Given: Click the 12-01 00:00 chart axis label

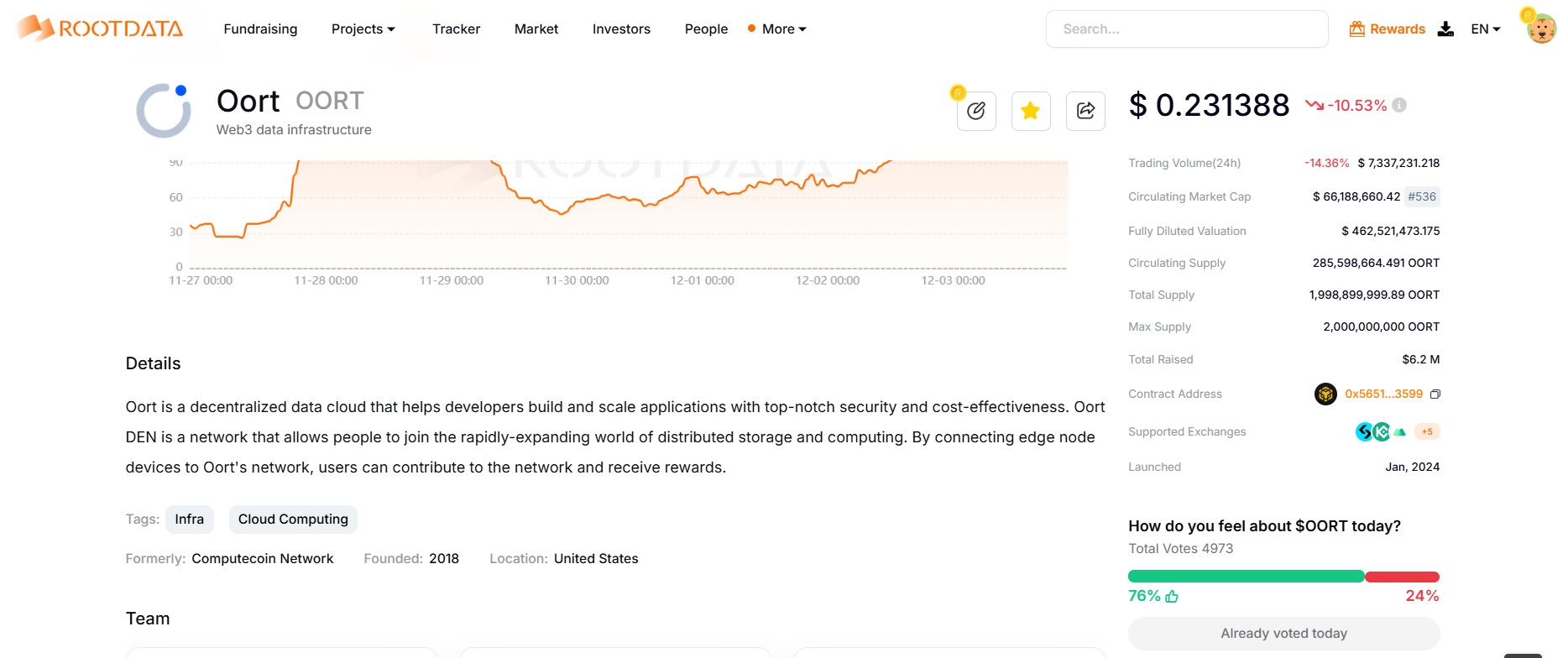Looking at the screenshot, I should (702, 280).
